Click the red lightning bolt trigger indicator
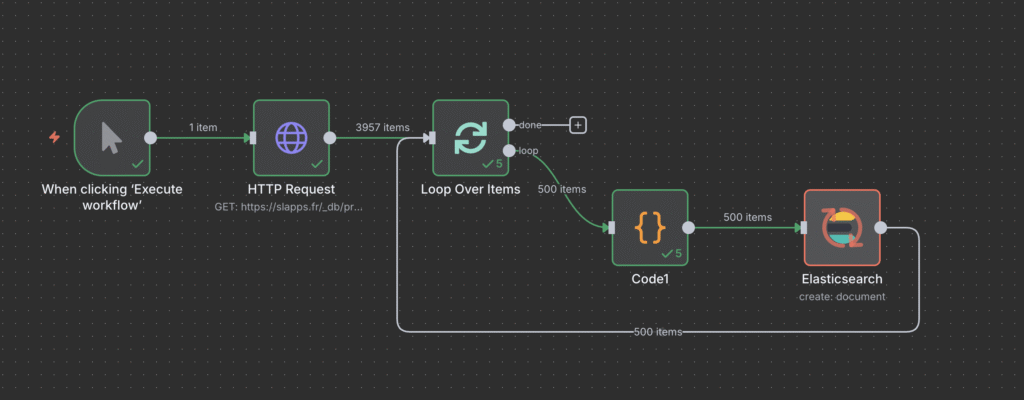Viewport: 1024px width, 400px height. 54,137
